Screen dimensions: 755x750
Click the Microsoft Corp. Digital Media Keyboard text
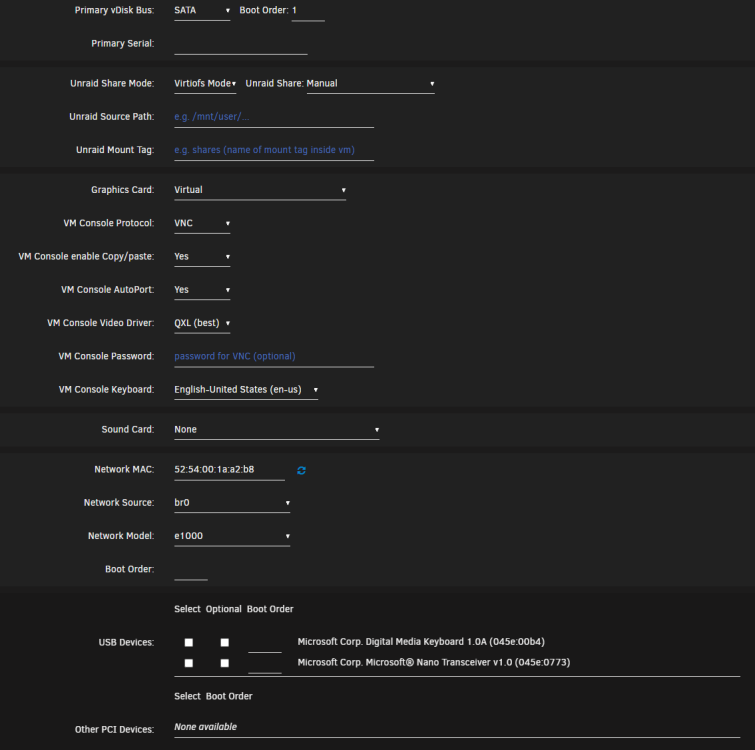(421, 642)
